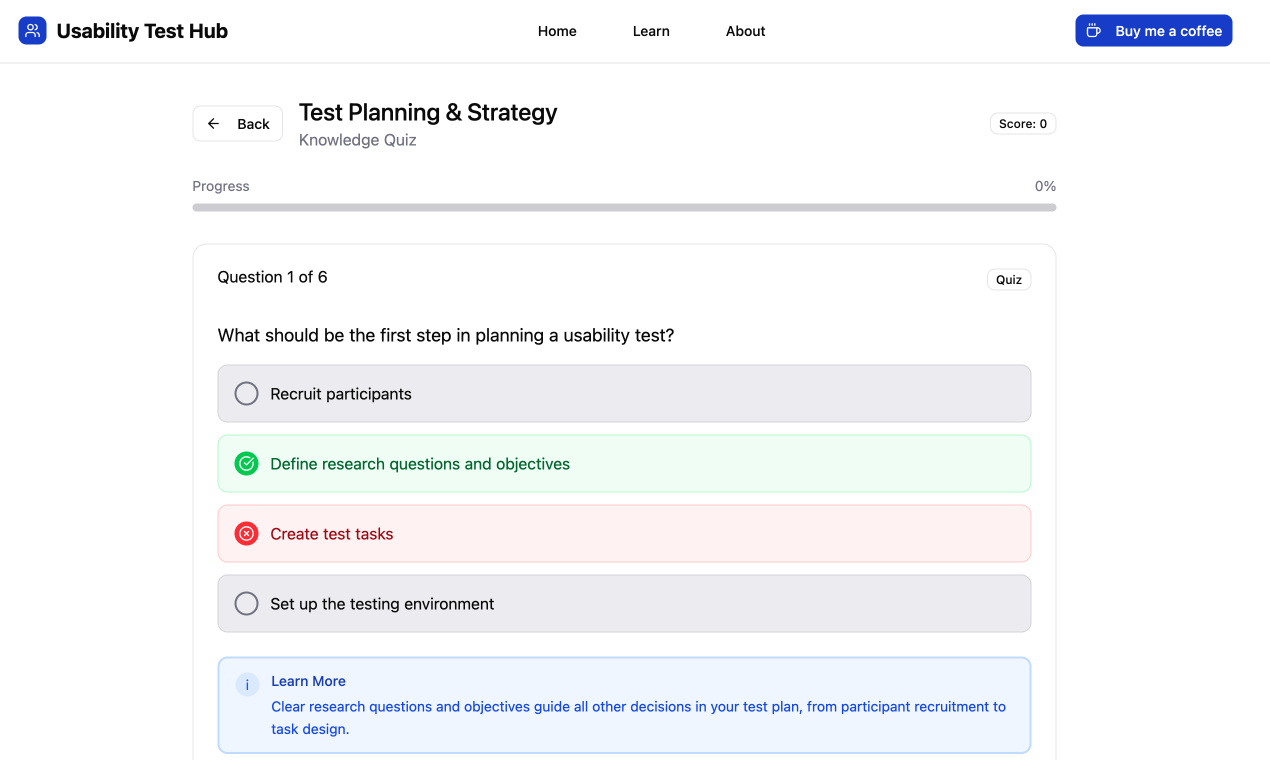Select the Recruit participants radio button
Viewport: 1270px width, 760px height.
tap(246, 394)
